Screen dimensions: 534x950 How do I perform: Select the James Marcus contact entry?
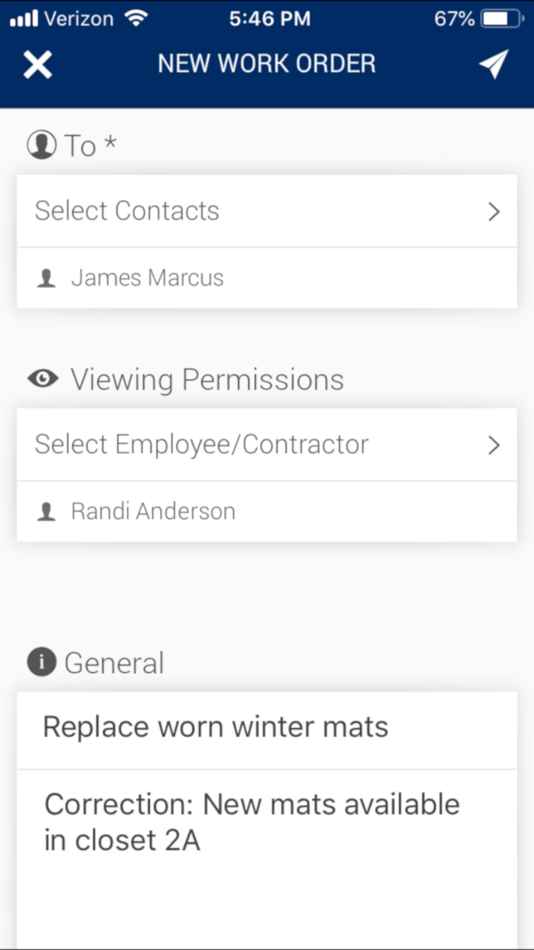pyautogui.click(x=267, y=278)
